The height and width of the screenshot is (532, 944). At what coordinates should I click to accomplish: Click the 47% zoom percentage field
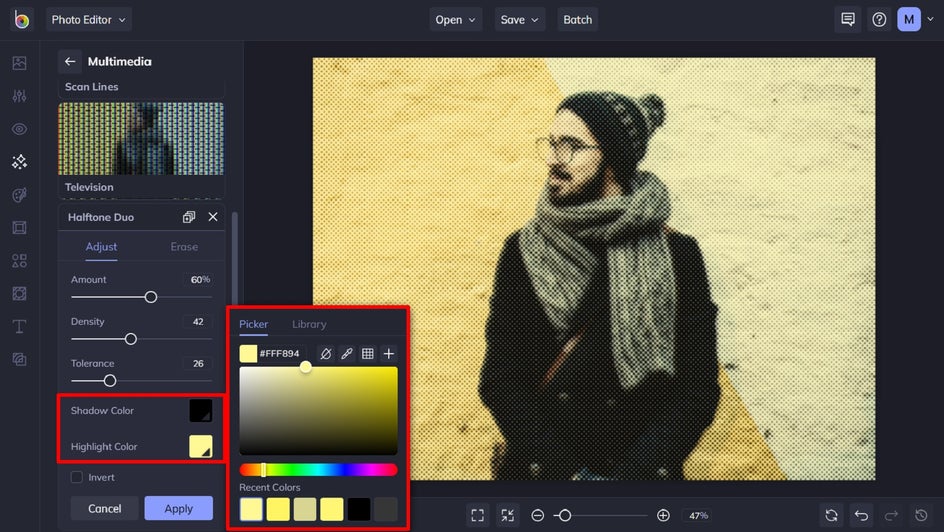click(x=698, y=516)
